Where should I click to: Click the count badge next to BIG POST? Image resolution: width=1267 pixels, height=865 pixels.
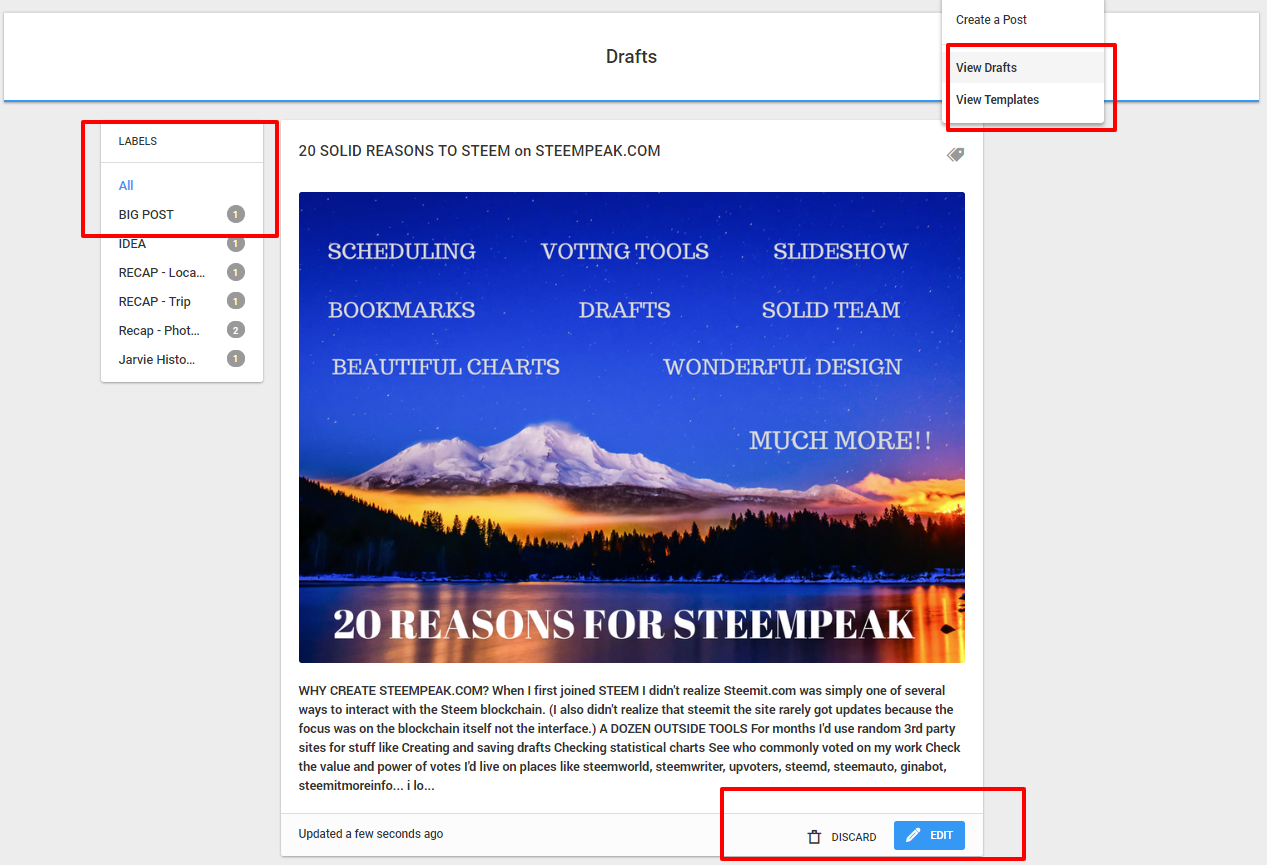coord(236,215)
